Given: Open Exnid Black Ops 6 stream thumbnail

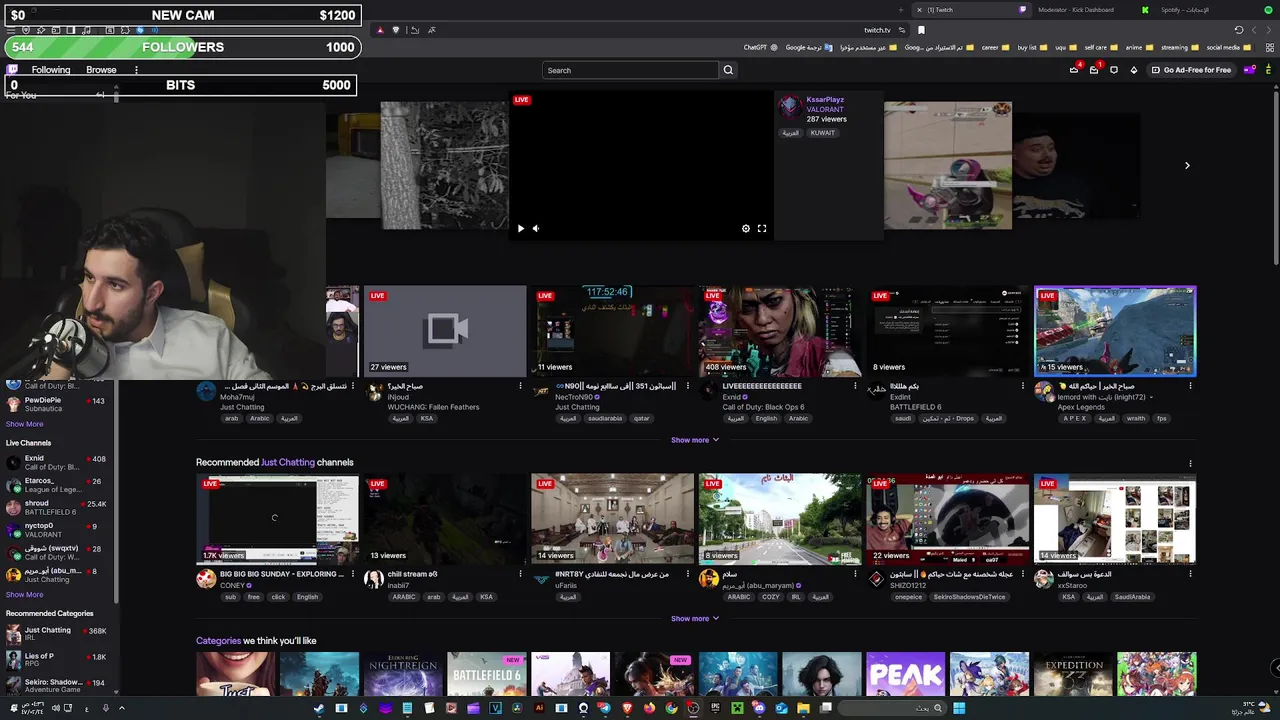Looking at the screenshot, I should (780, 331).
